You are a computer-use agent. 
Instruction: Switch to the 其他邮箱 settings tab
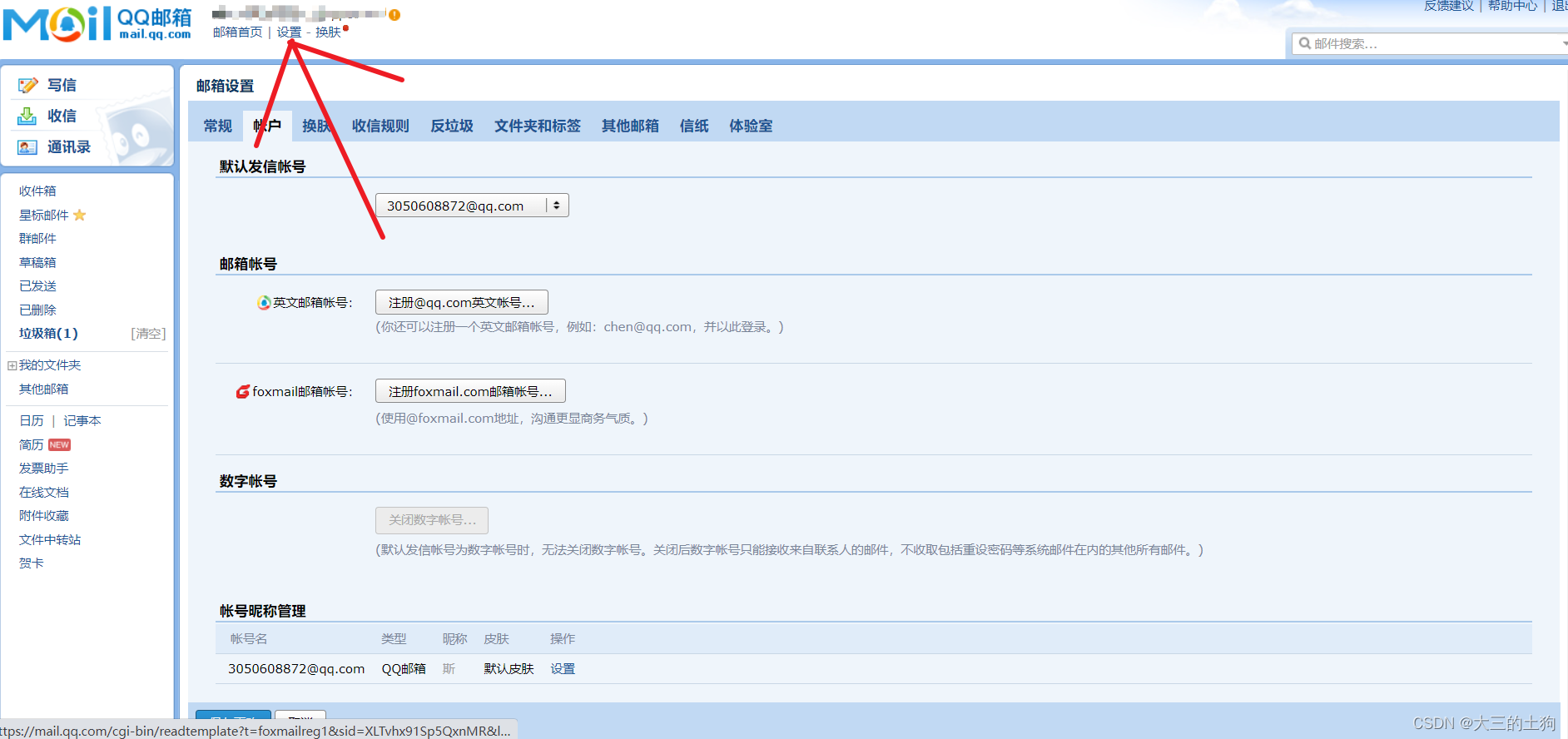[630, 126]
